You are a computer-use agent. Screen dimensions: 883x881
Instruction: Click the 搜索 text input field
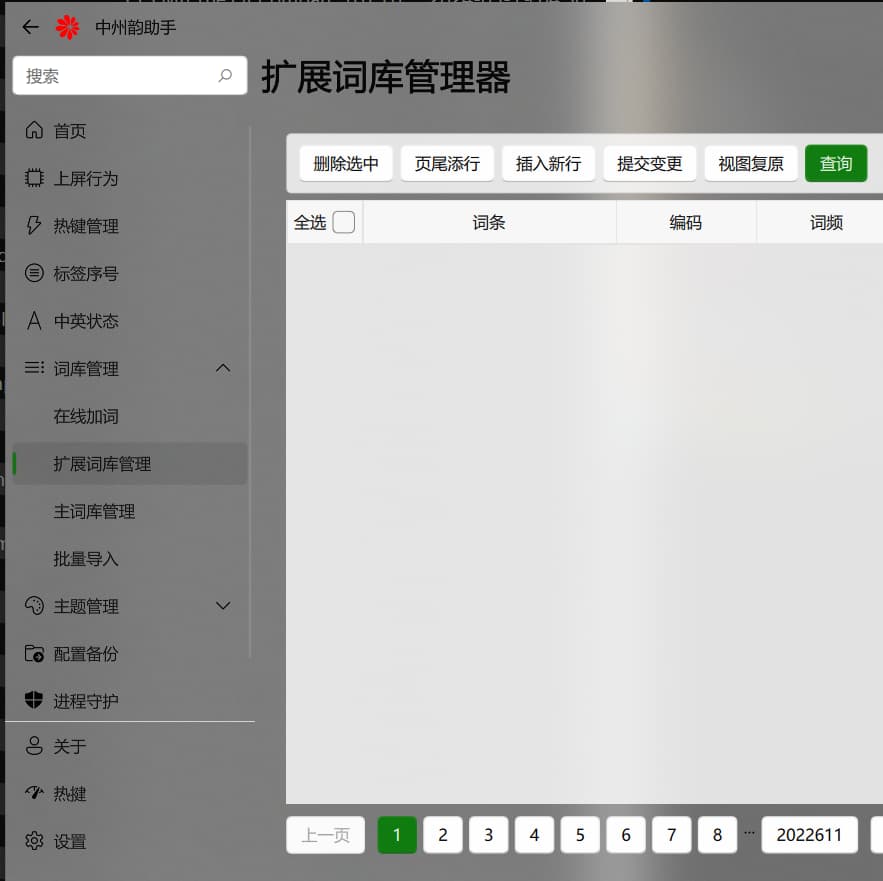coord(115,76)
